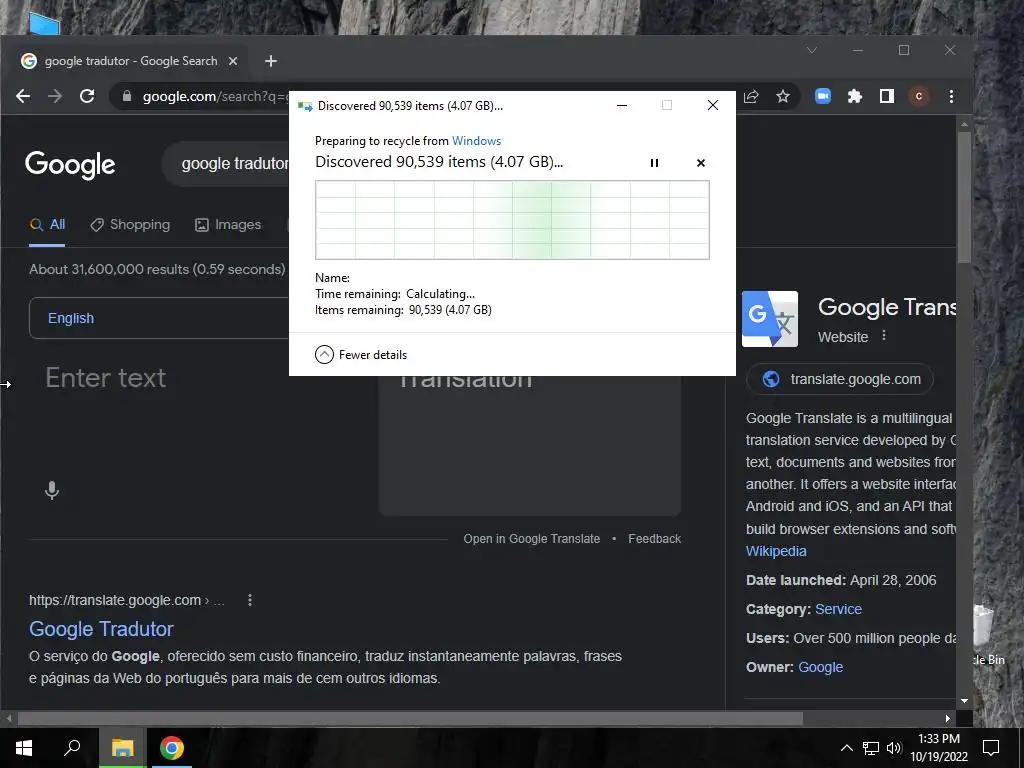This screenshot has height=768, width=1024.
Task: Open the Wikipedia source link
Action: [x=776, y=551]
